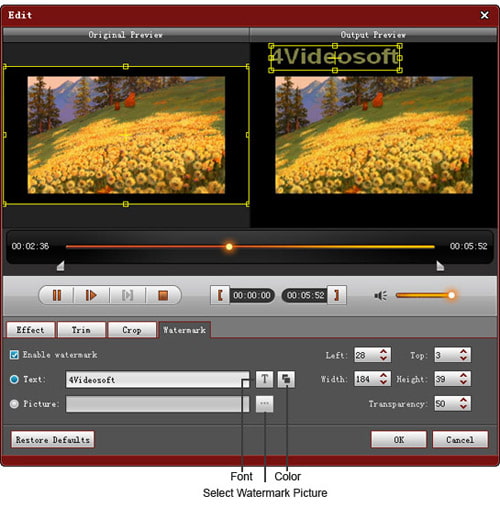Click the Height value field
The height and width of the screenshot is (507, 500).
coord(446,379)
